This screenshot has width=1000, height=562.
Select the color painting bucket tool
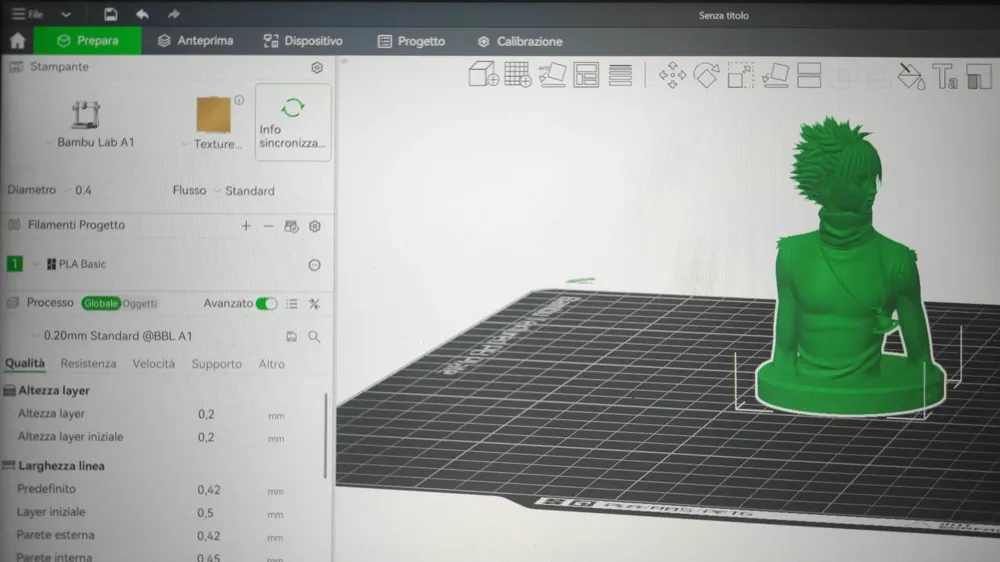coord(911,77)
